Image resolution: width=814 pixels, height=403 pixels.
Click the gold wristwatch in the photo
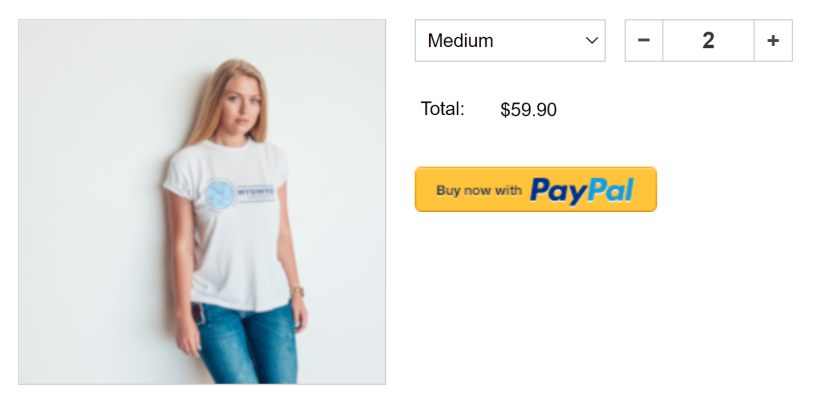(297, 291)
